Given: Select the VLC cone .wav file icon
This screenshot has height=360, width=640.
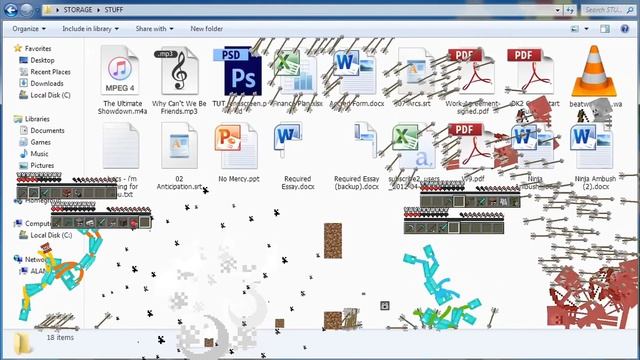Looking at the screenshot, I should (594, 71).
